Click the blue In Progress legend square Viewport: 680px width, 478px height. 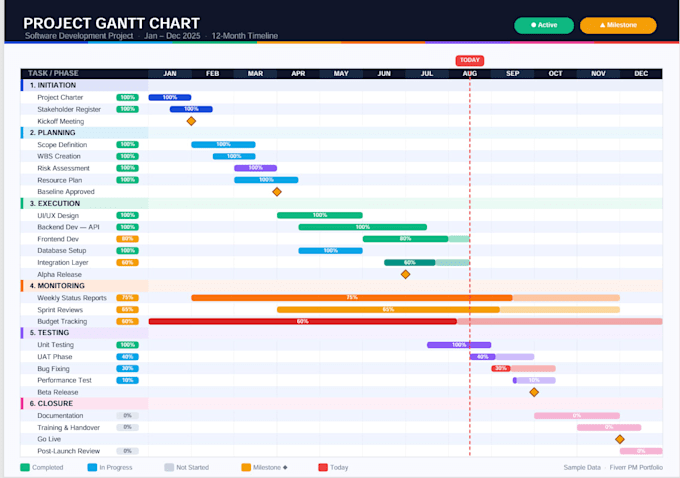(92, 467)
